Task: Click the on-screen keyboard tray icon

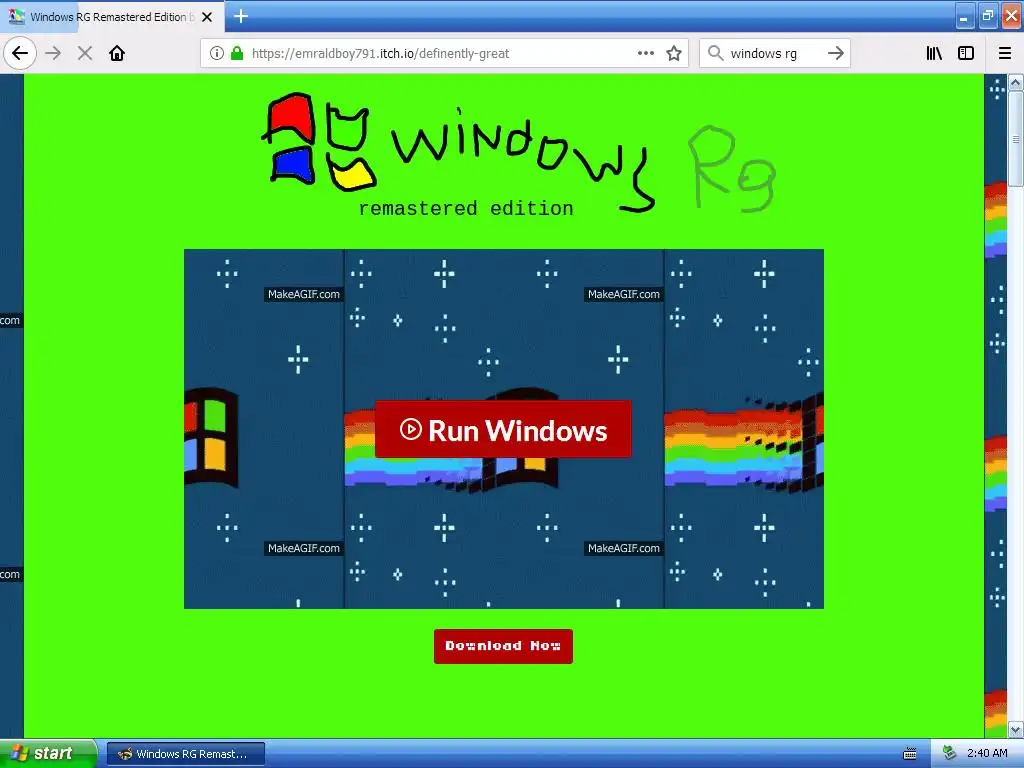Action: point(910,754)
